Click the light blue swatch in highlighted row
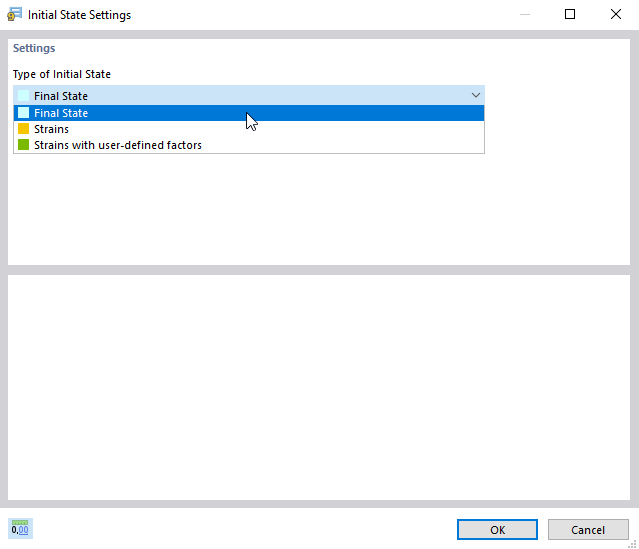Screen dimensions: 639x549 (24, 113)
